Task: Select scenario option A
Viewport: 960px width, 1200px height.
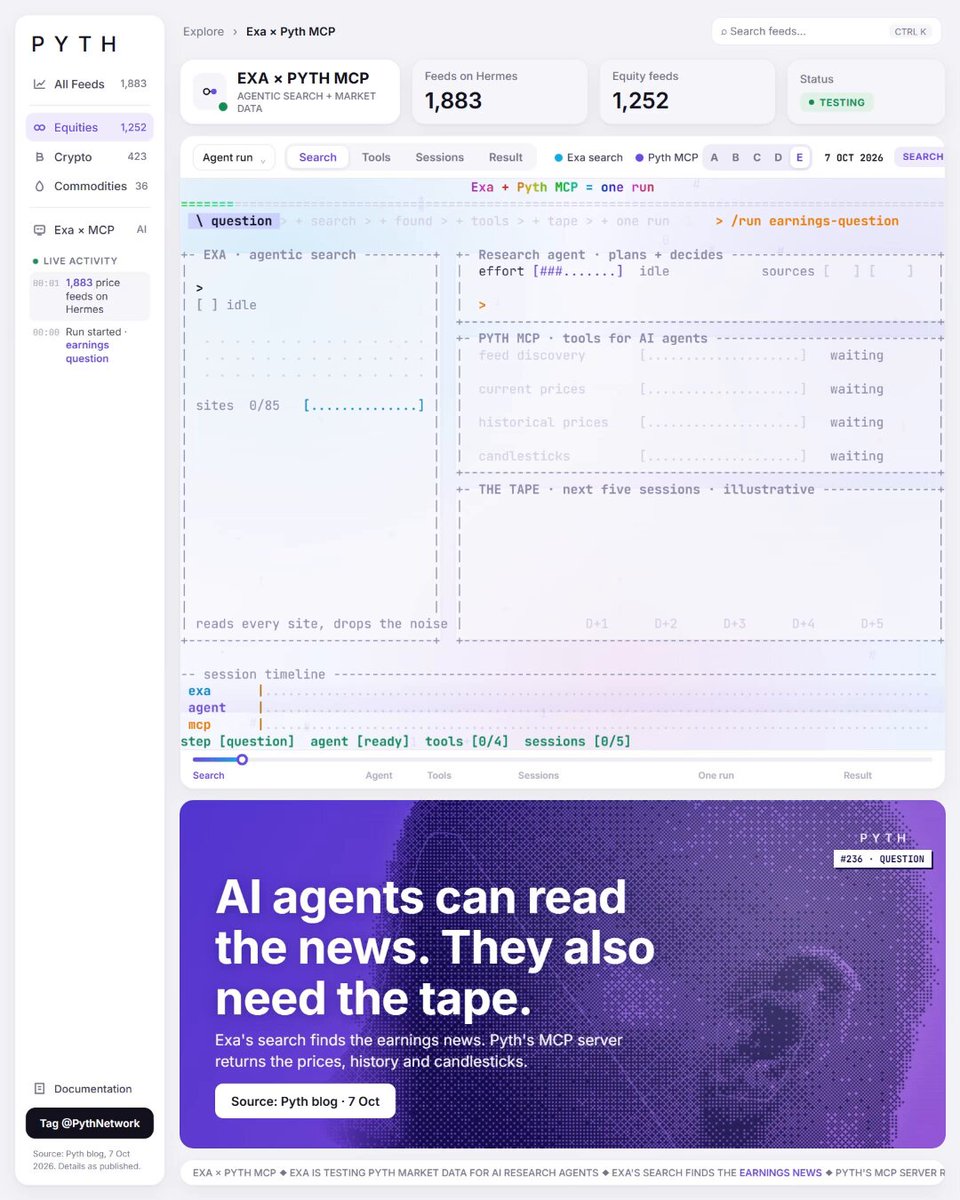Action: pos(714,157)
